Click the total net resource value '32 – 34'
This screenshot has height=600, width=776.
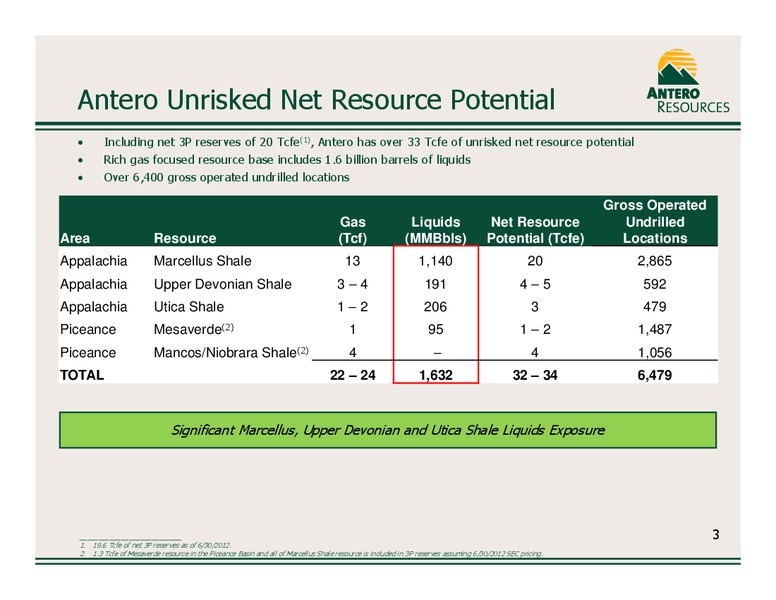click(x=535, y=375)
